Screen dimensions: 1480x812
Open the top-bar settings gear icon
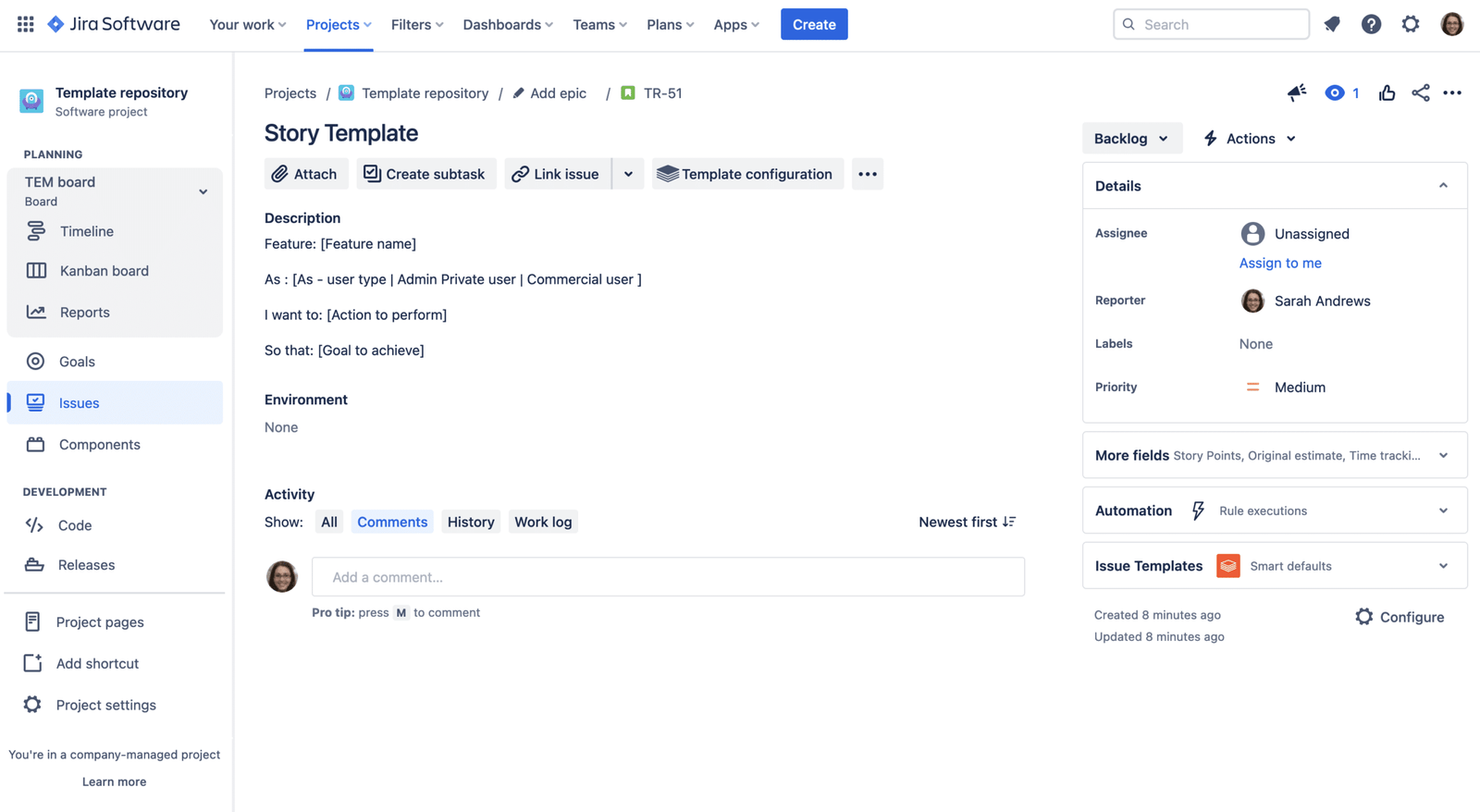pos(1410,24)
